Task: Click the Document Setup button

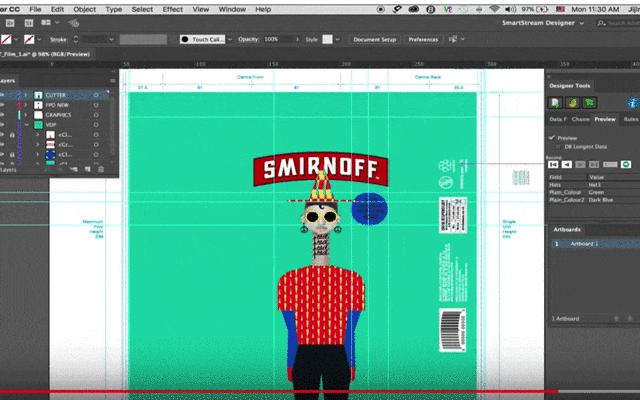Action: (x=374, y=39)
